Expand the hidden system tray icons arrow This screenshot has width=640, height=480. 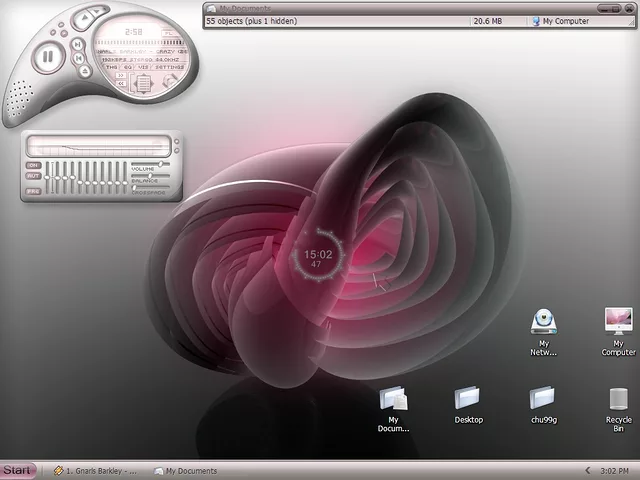coord(587,470)
